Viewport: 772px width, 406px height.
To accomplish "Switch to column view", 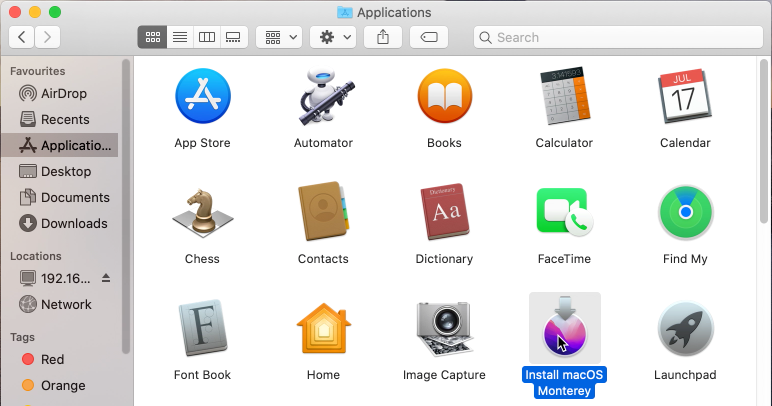I will tap(207, 37).
